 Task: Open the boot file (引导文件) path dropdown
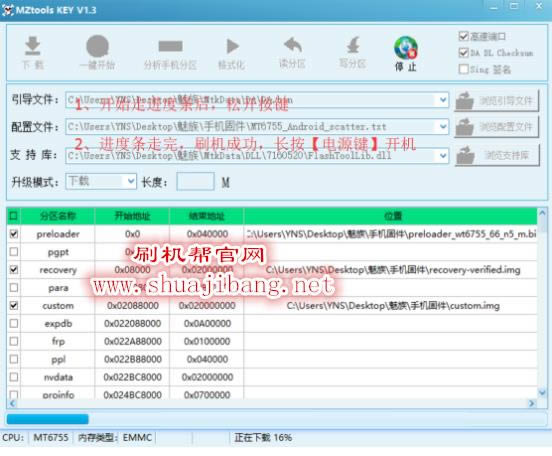point(443,100)
